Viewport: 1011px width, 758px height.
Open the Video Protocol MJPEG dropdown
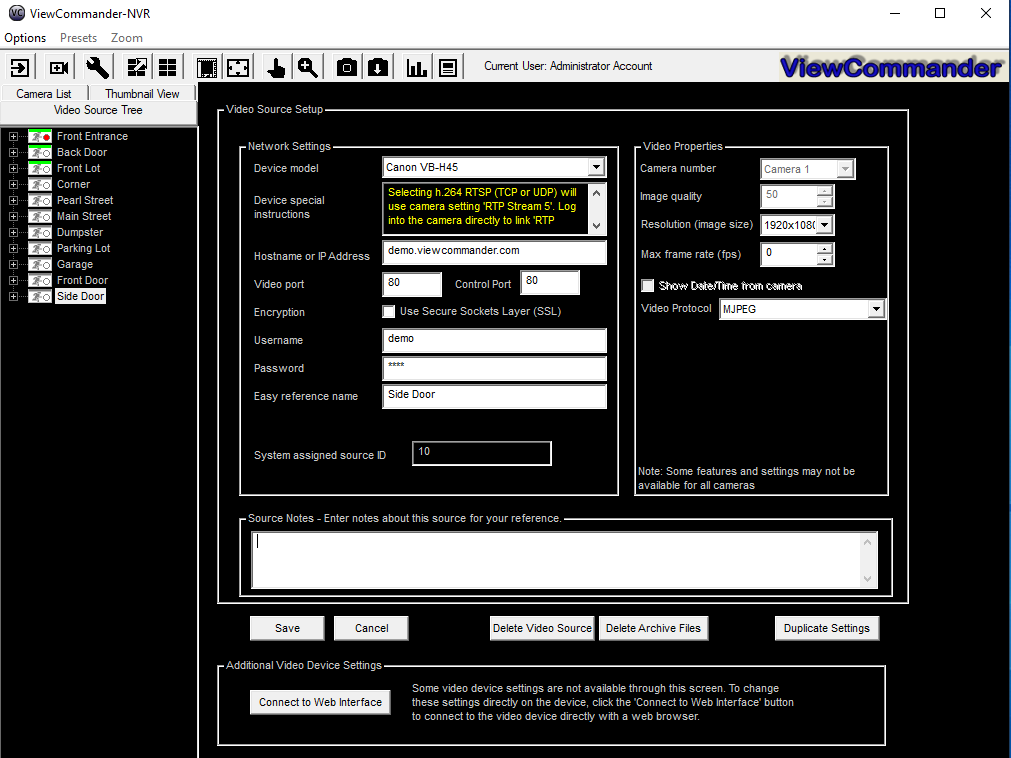(x=876, y=309)
